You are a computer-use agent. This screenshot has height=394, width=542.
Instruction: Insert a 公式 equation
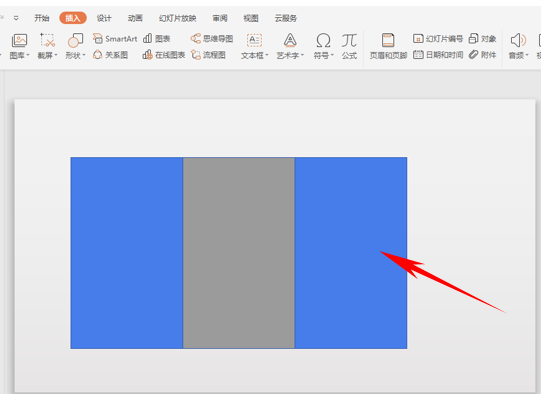(x=349, y=46)
